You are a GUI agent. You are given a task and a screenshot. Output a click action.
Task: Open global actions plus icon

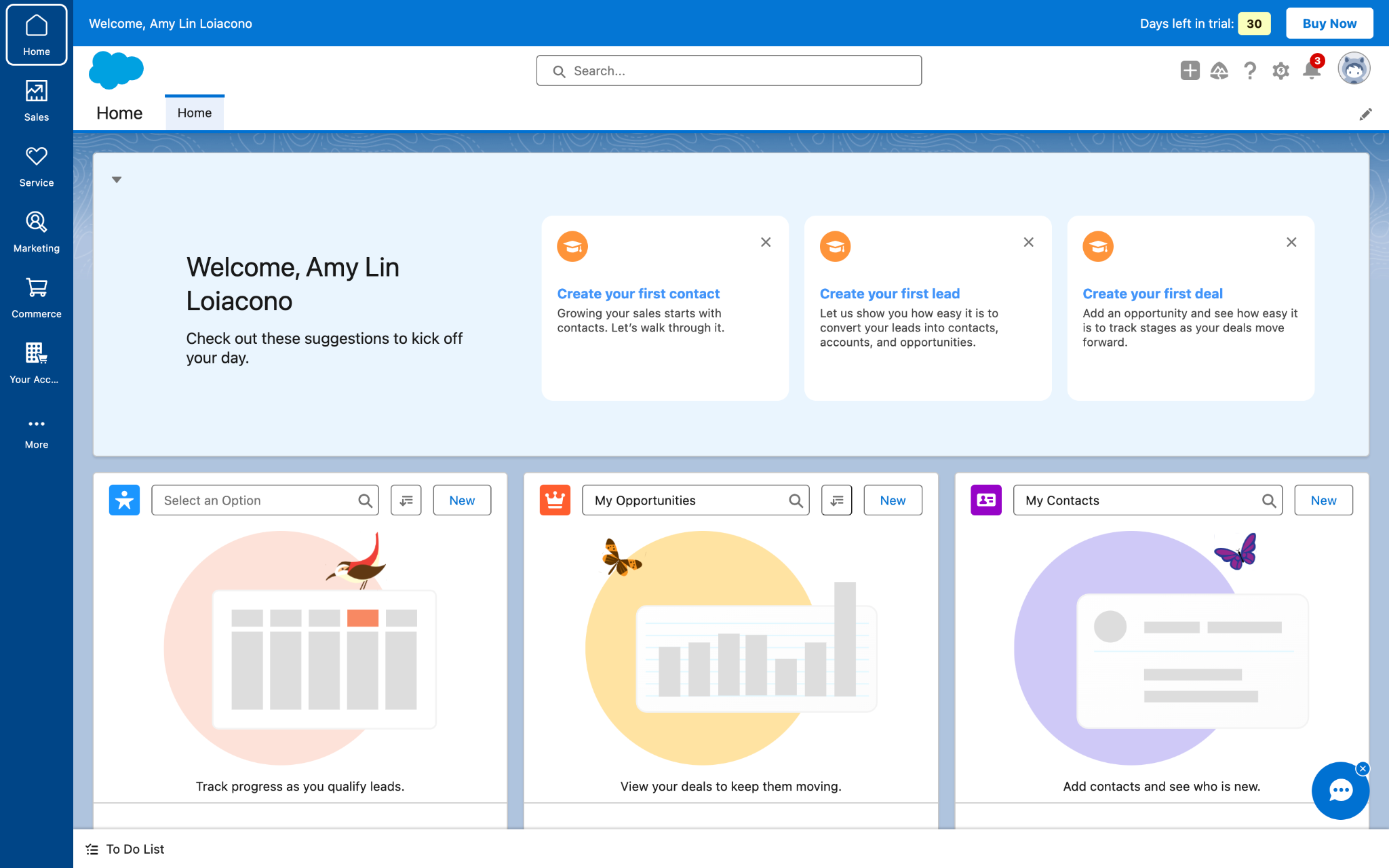pyautogui.click(x=1190, y=71)
